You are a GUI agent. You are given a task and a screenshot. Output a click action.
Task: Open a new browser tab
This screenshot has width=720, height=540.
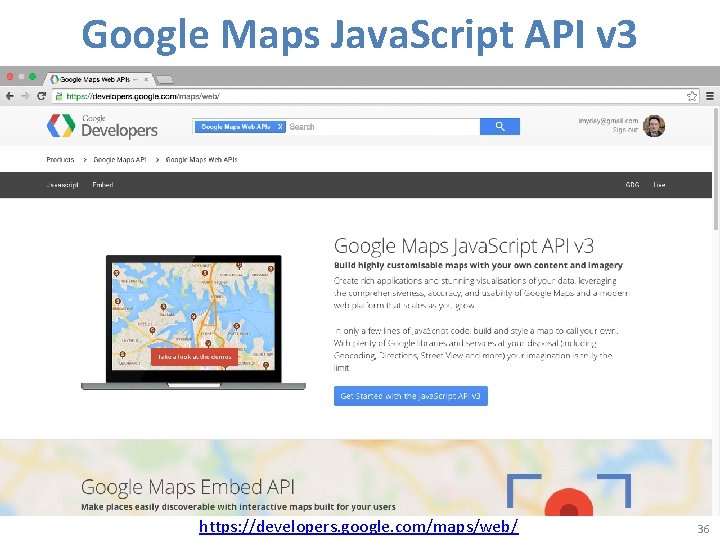[x=164, y=80]
